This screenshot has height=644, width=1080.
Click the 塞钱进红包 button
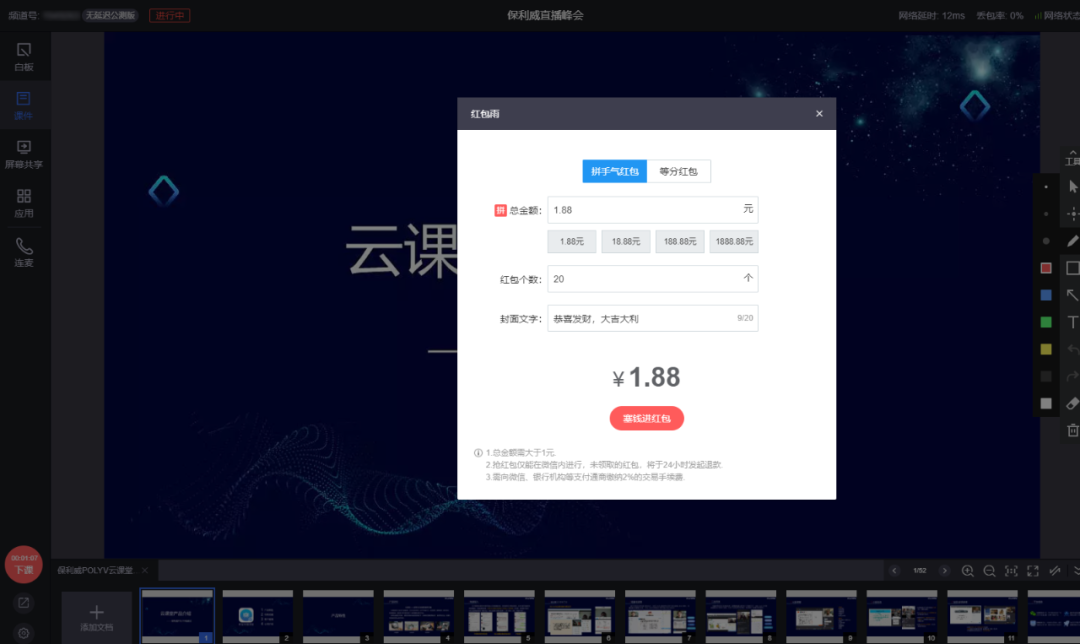[646, 418]
